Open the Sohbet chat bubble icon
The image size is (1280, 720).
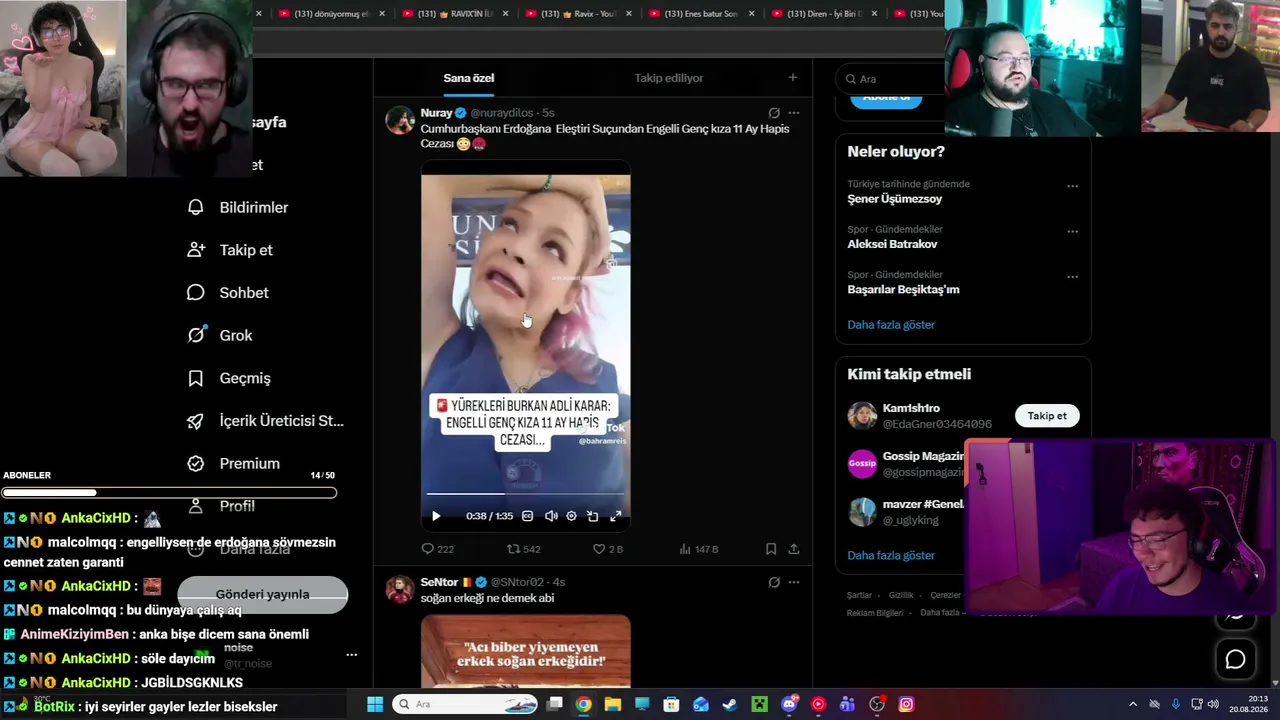[x=196, y=292]
